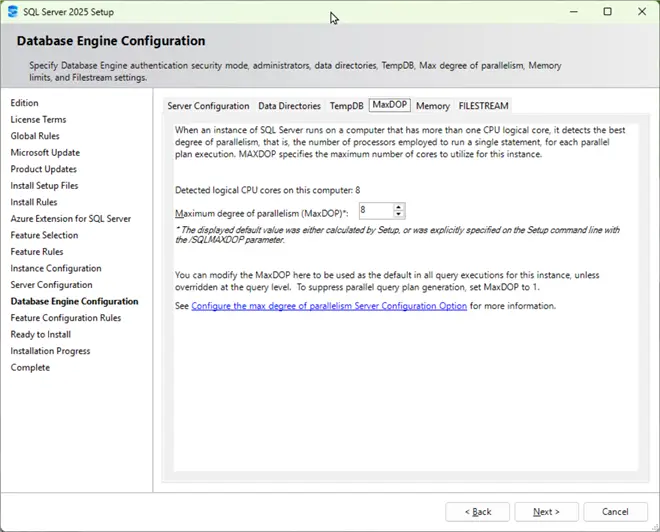
Task: Select the MaxDOP tab
Action: (390, 105)
